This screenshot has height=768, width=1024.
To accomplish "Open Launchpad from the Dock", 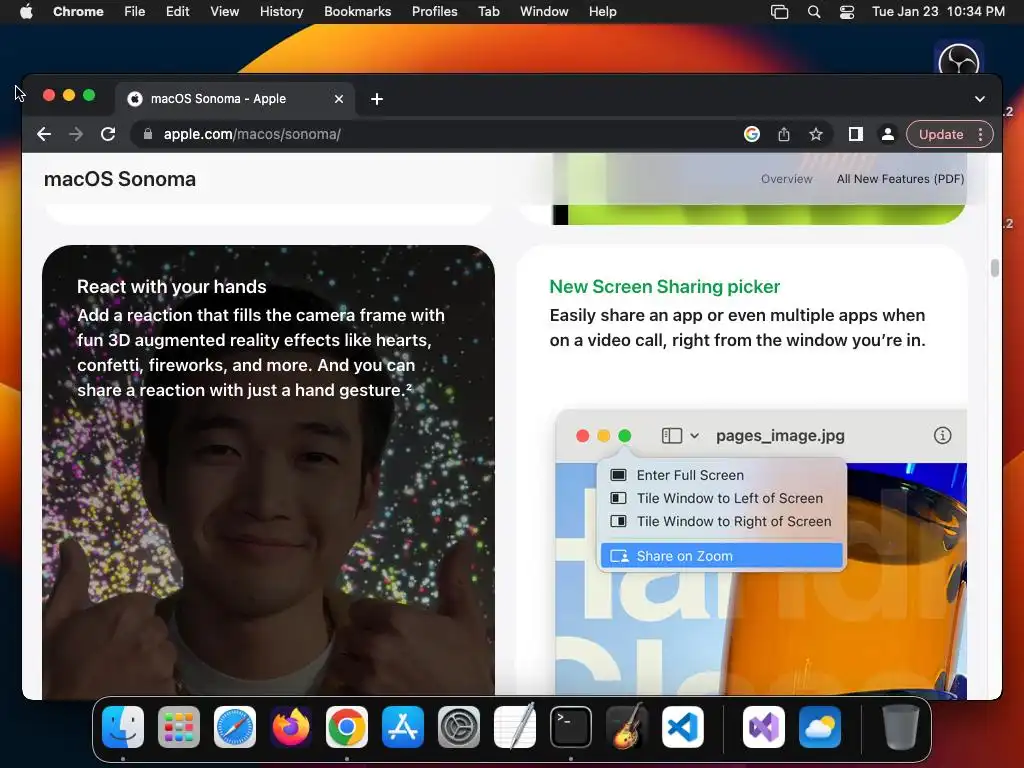I will (179, 727).
